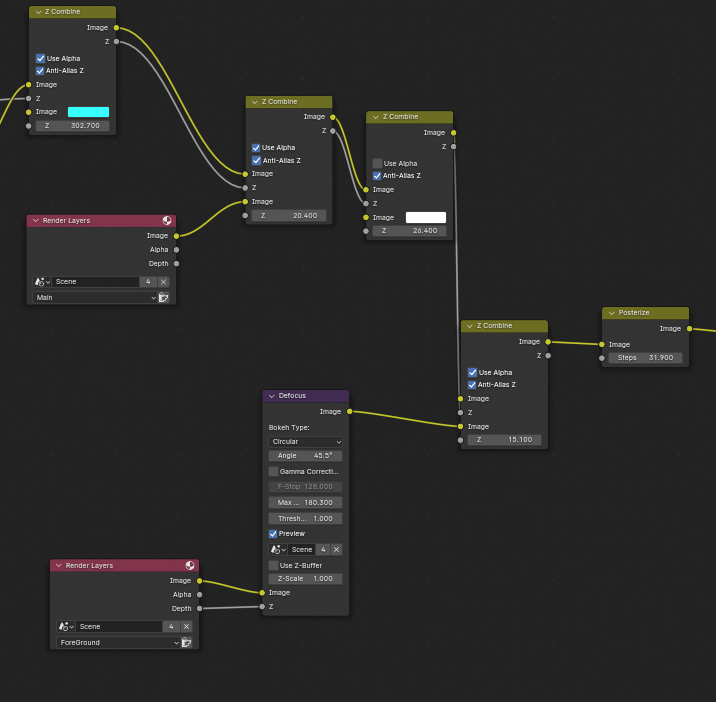Toggle the preview icon on Main Render Layers header

(x=167, y=221)
